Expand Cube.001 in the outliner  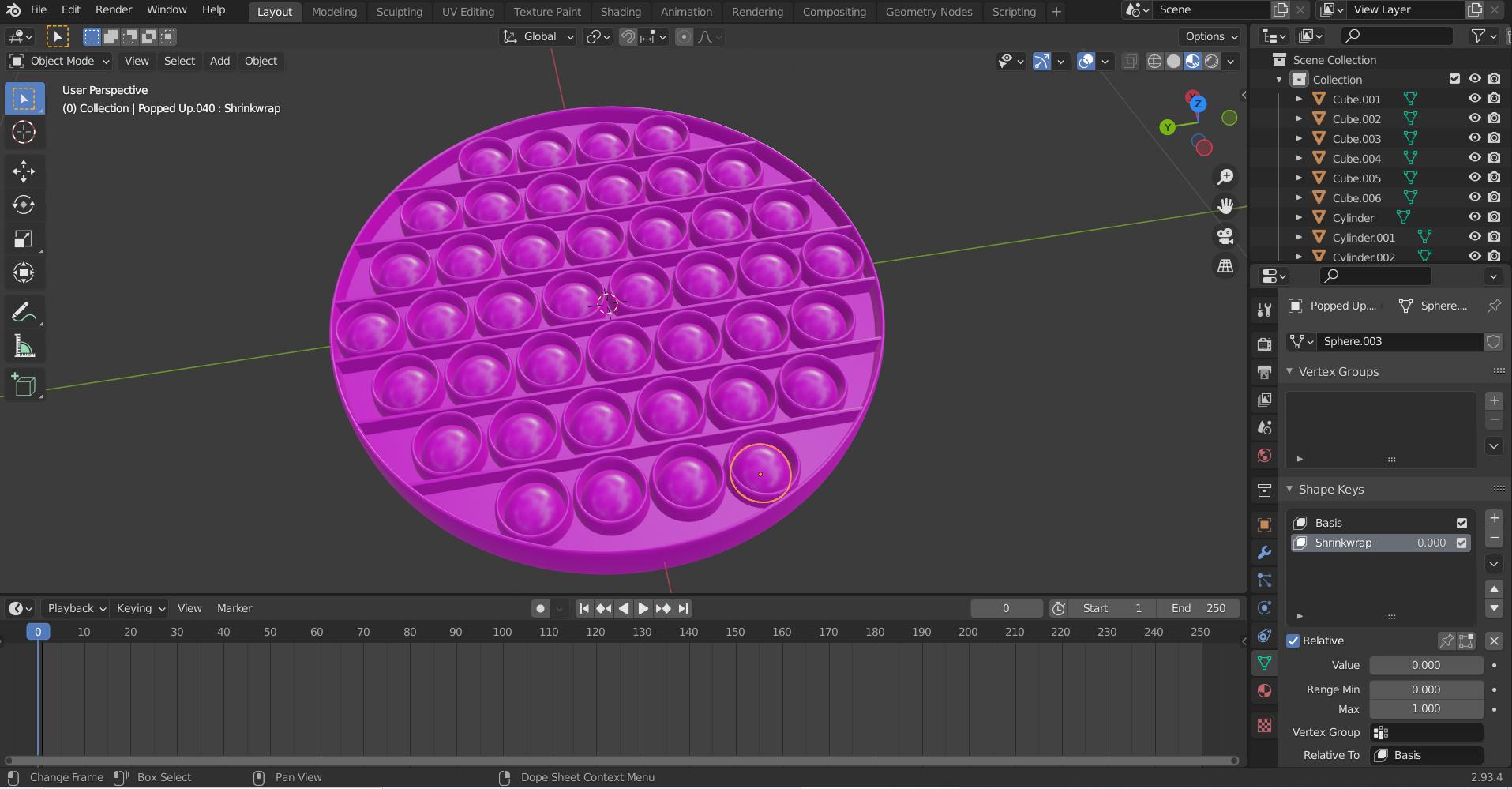(1299, 99)
